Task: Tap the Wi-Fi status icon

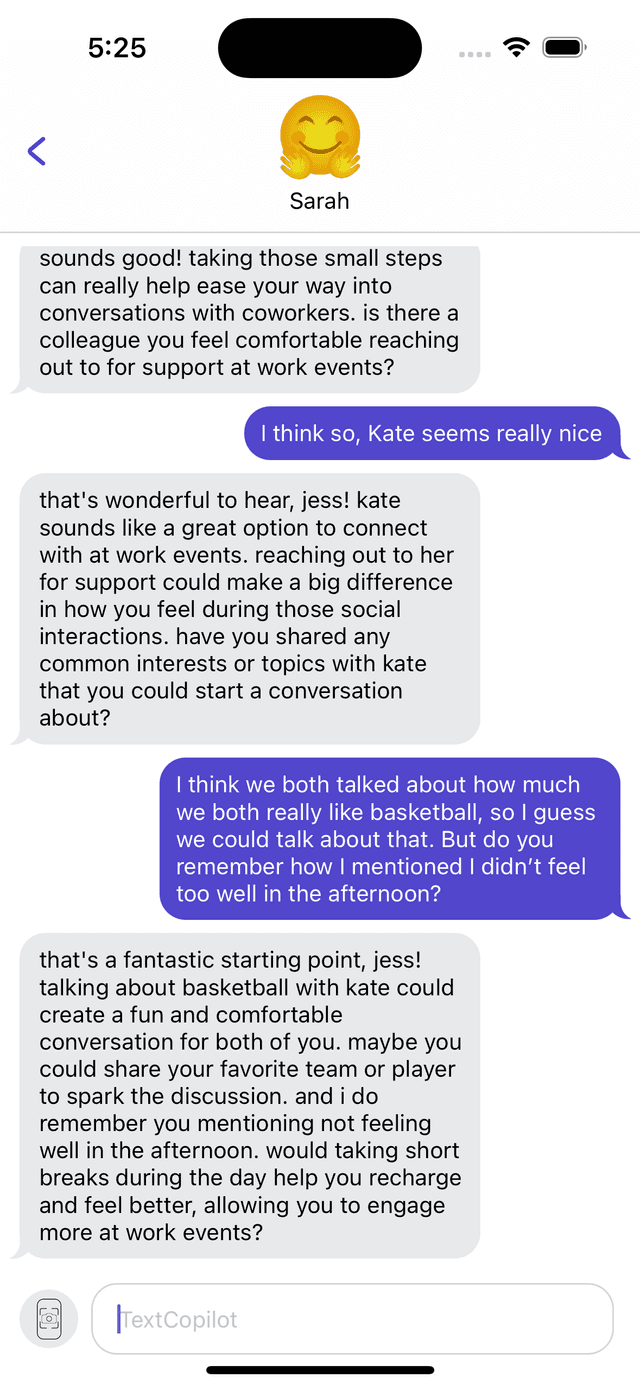Action: pyautogui.click(x=516, y=48)
